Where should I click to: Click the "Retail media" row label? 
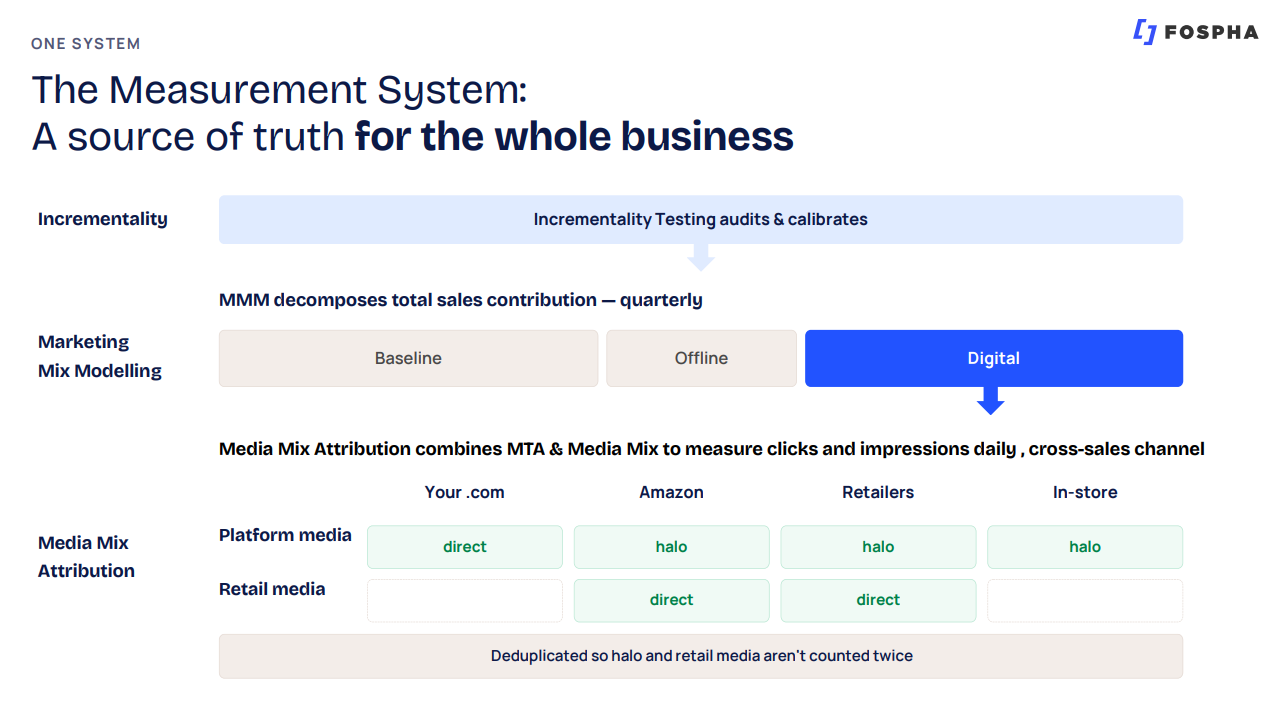click(x=272, y=589)
